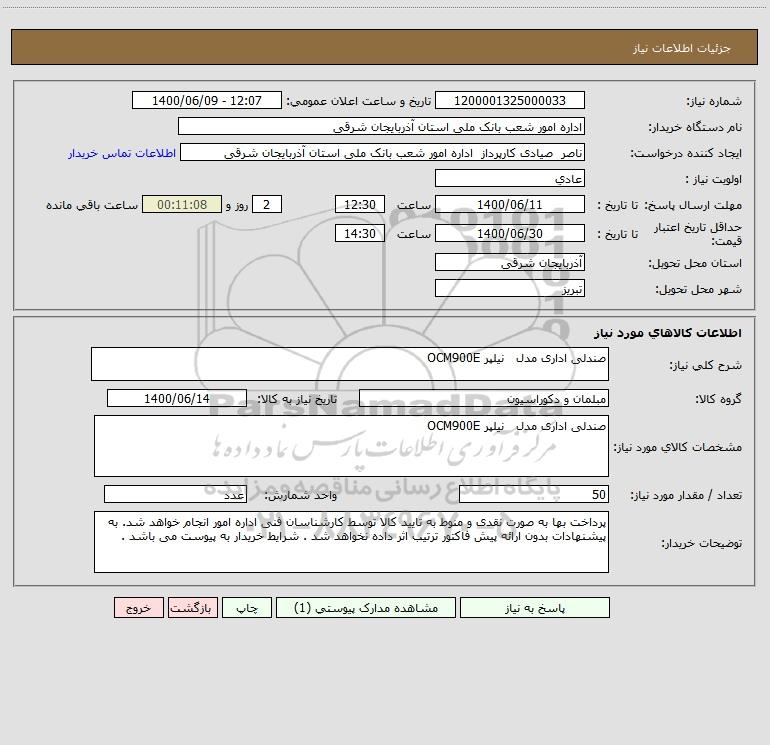Click the announcement date field 1400/06/09 - 12:07
Viewport: 770px width, 745px height.
point(207,101)
